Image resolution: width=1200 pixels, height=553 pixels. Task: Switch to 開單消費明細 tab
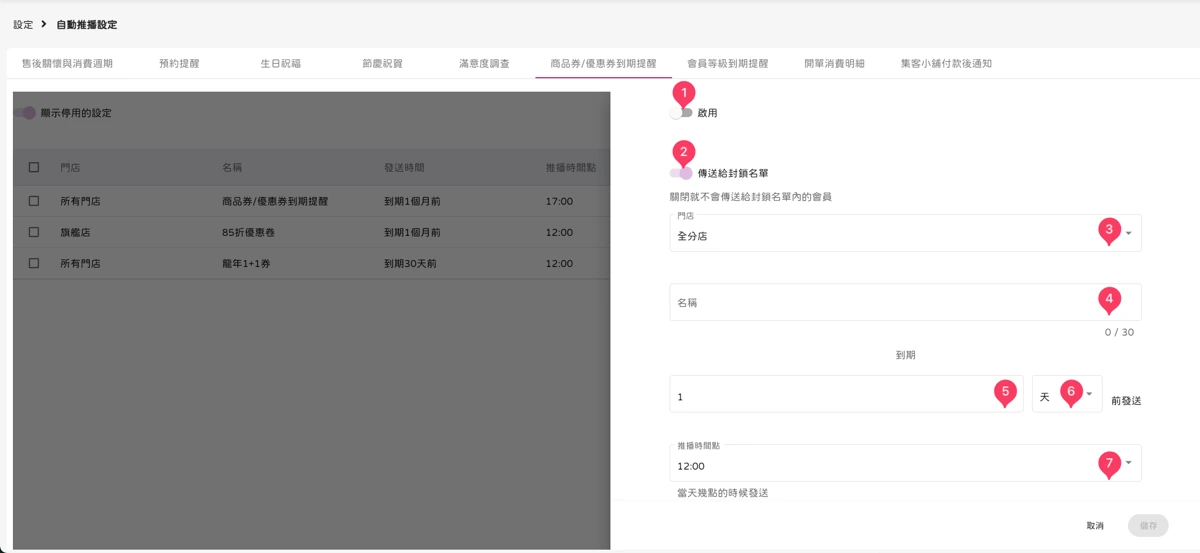click(834, 63)
